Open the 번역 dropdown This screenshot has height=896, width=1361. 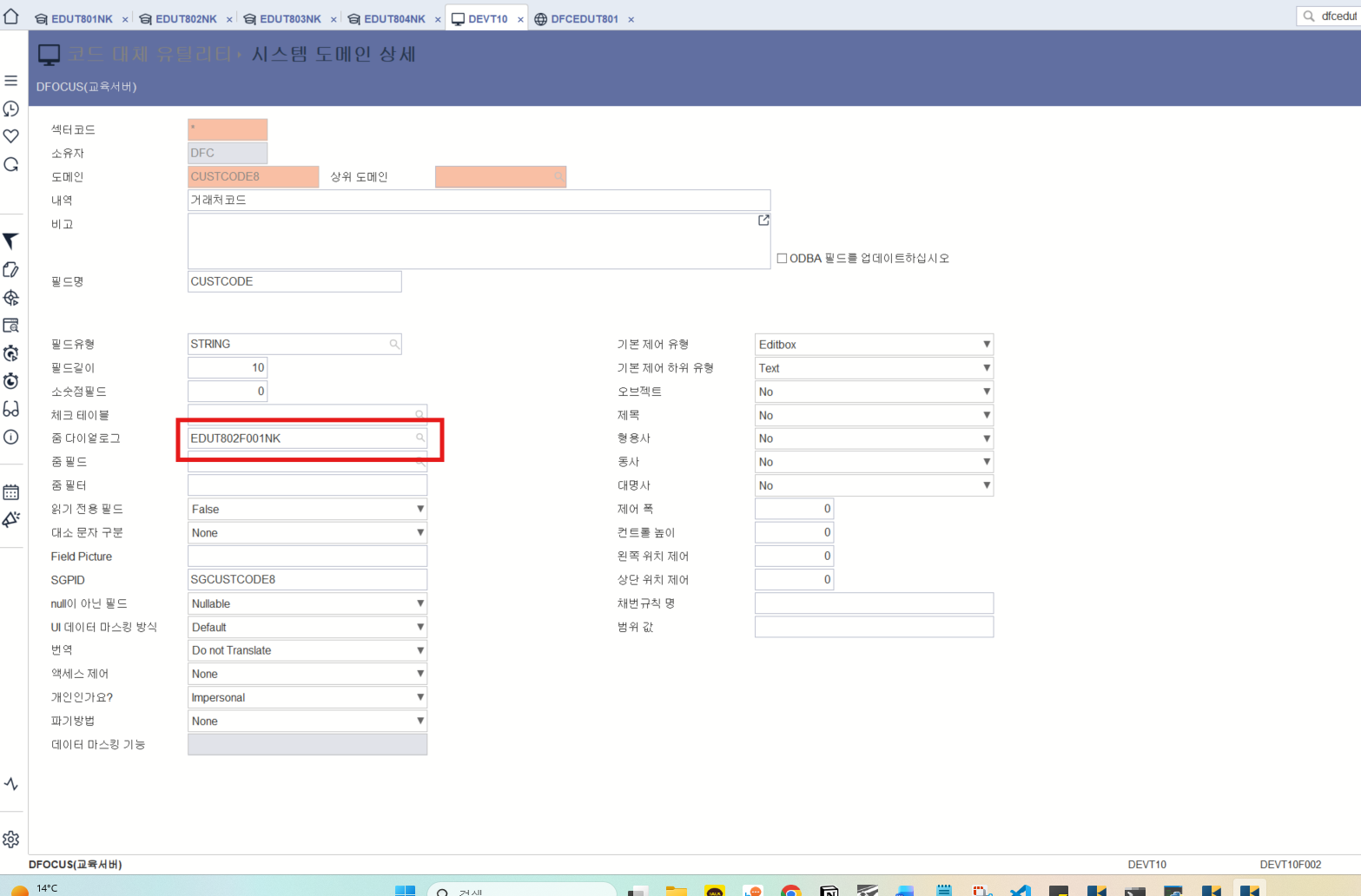(x=307, y=650)
